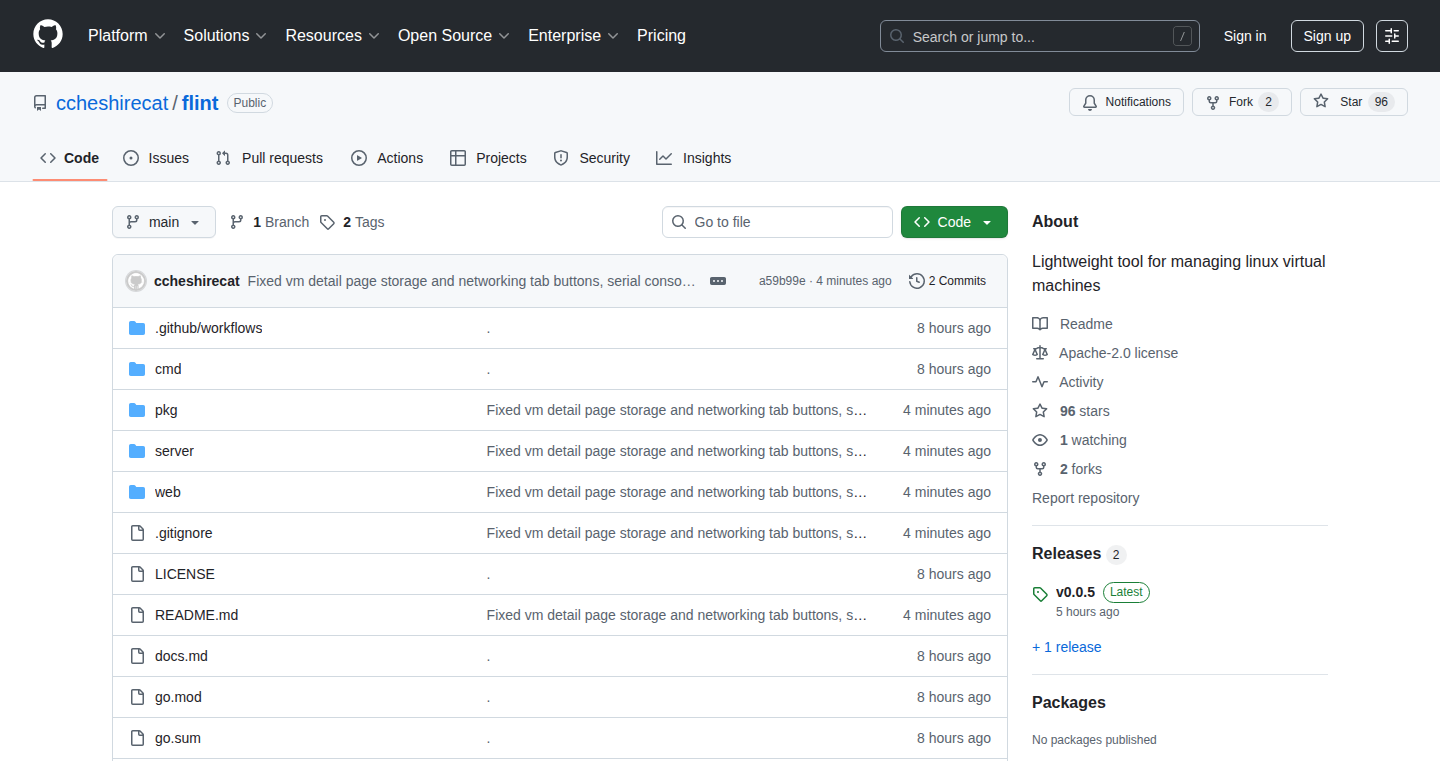
Task: Click the web row commit message
Action: (x=676, y=492)
